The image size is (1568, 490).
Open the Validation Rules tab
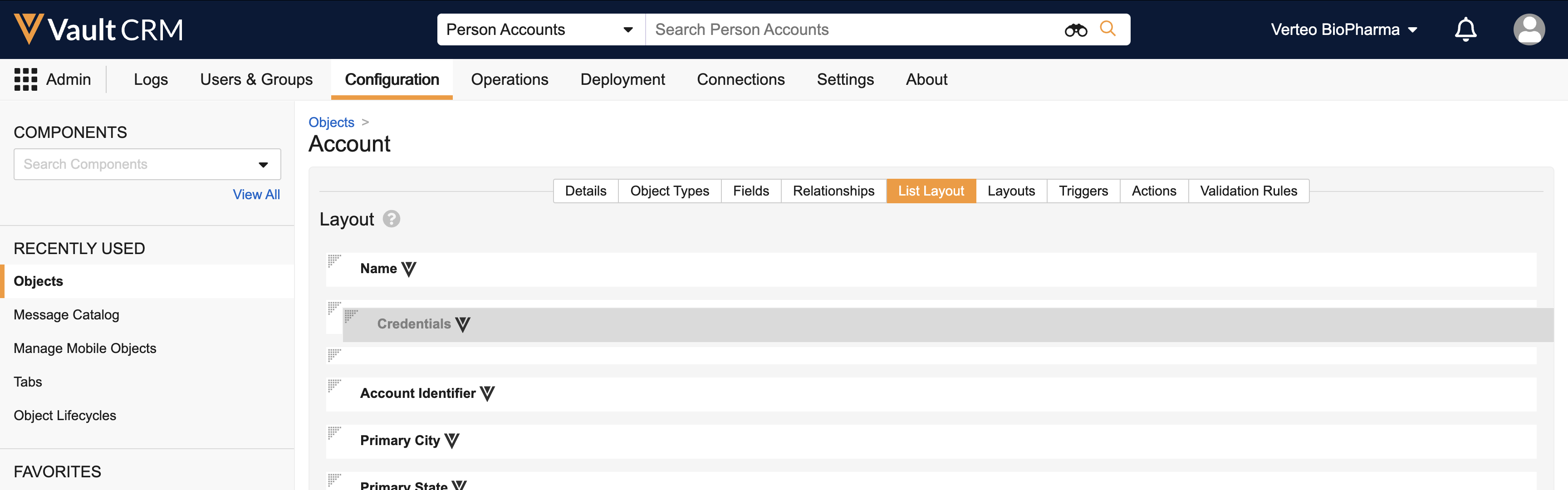pyautogui.click(x=1248, y=191)
